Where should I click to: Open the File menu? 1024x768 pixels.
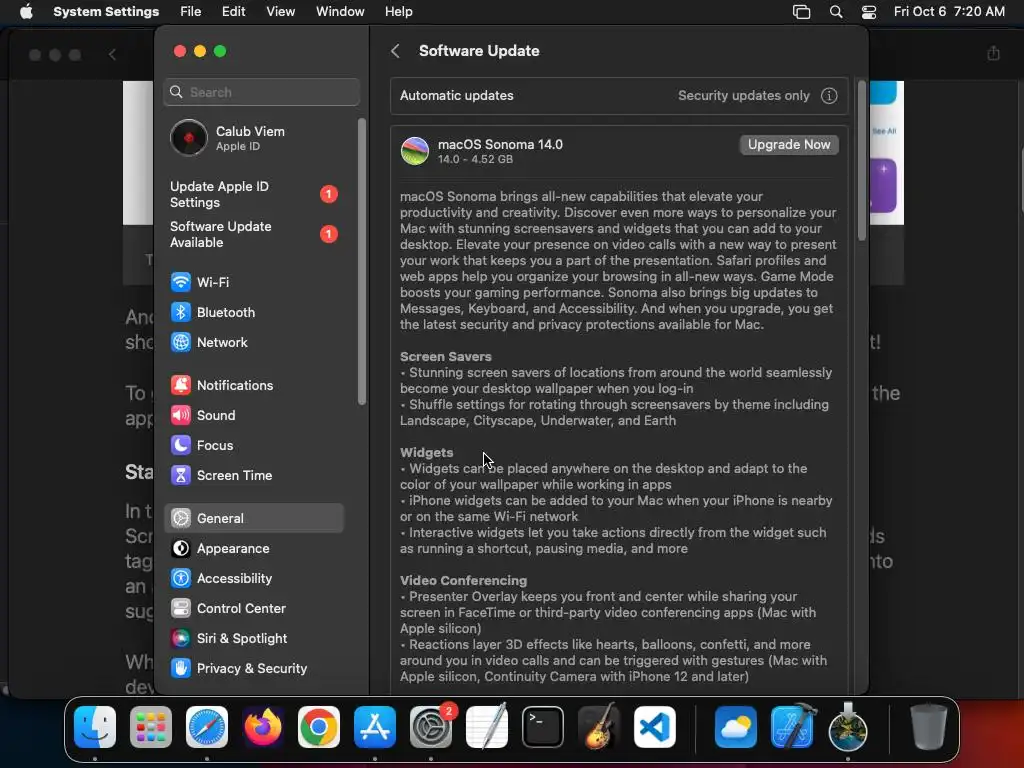click(x=191, y=12)
